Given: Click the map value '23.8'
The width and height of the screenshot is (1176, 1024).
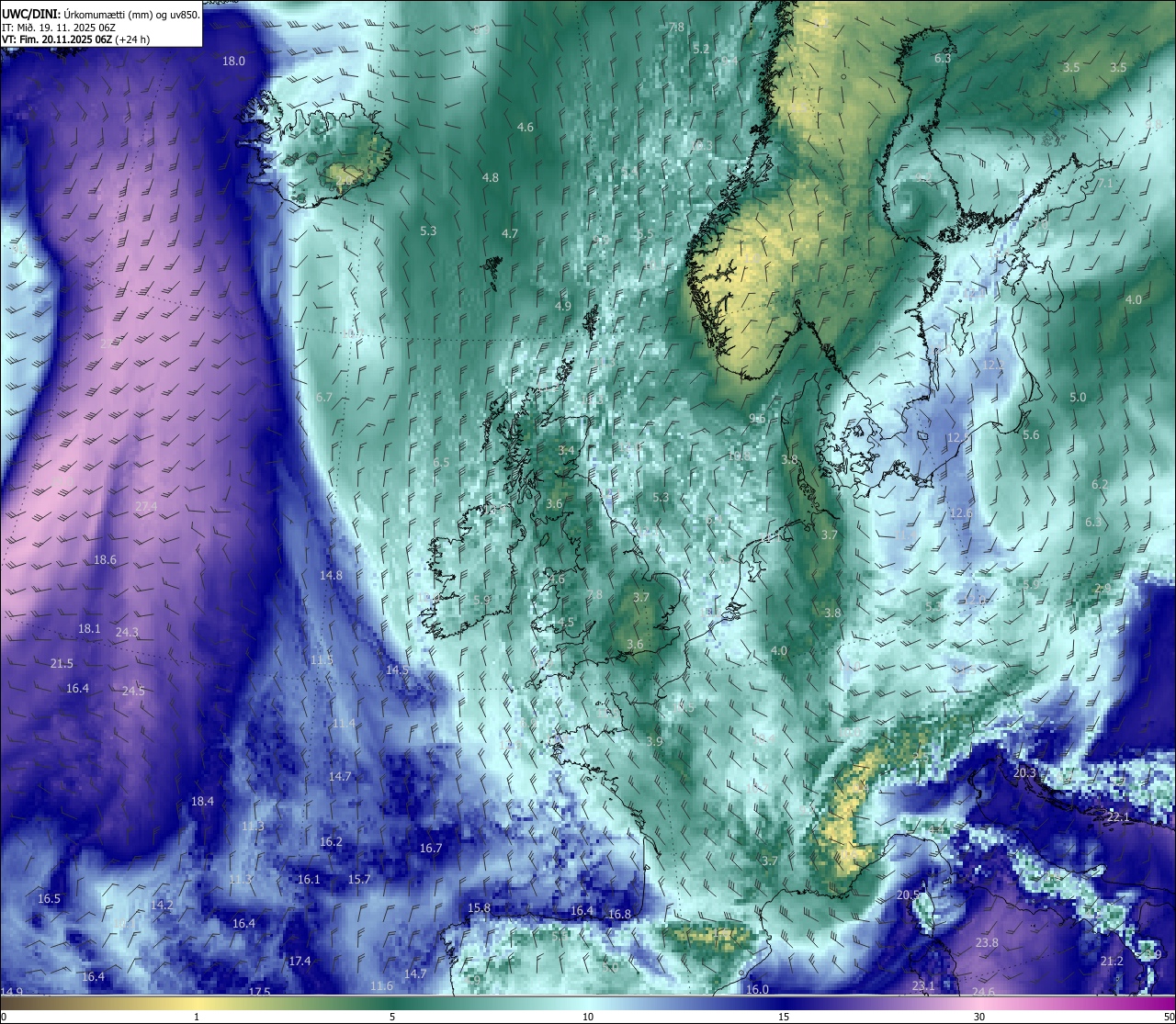Looking at the screenshot, I should click(x=987, y=943).
